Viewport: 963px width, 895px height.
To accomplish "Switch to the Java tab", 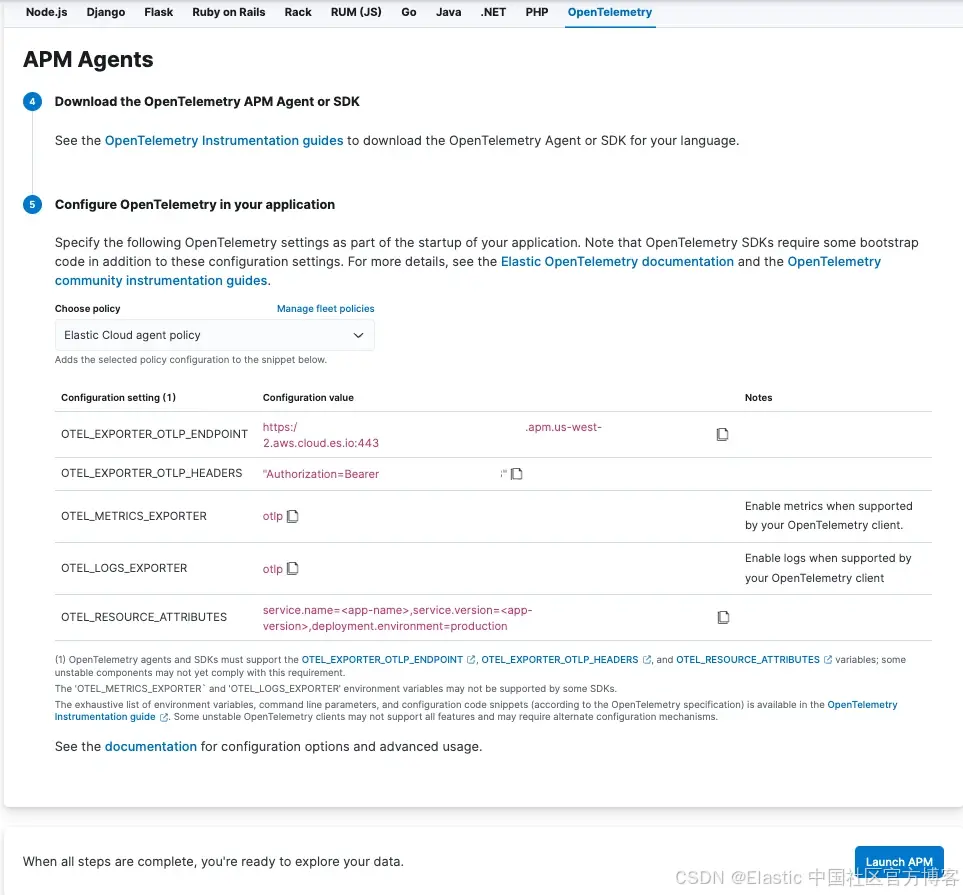I will (x=448, y=12).
